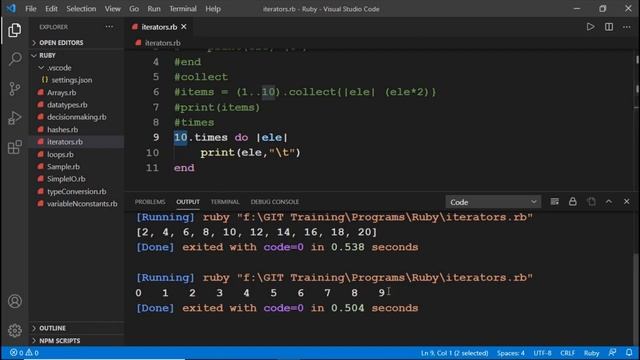This screenshot has width=640, height=360.
Task: Open decisionmaking.rb in the explorer
Action: point(77,117)
